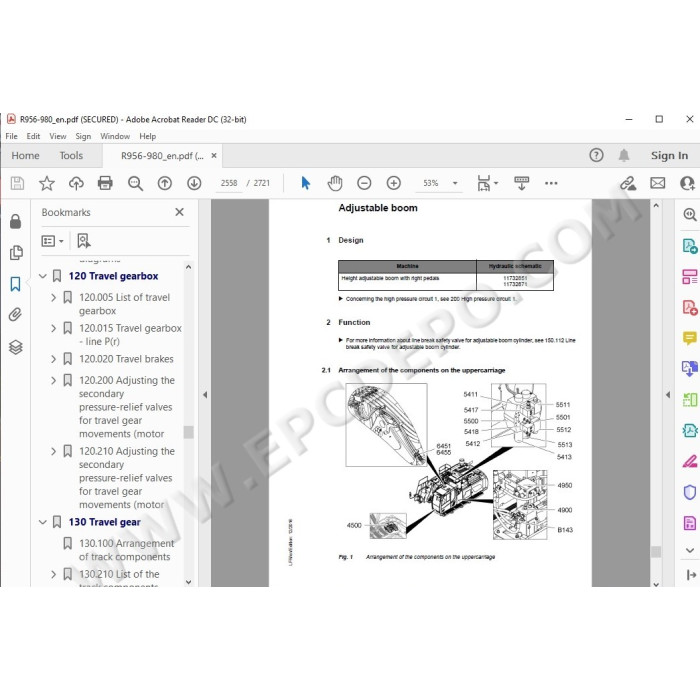Open Comment tool in right pane
The height and width of the screenshot is (700, 700).
(x=690, y=338)
